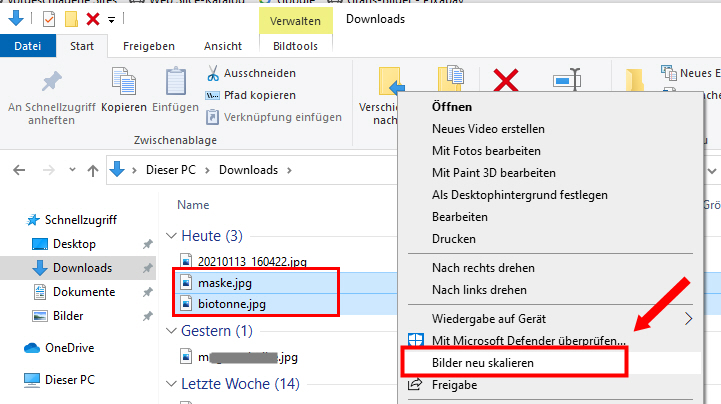
Task: Click the red X Löschen icon
Action: pos(506,84)
